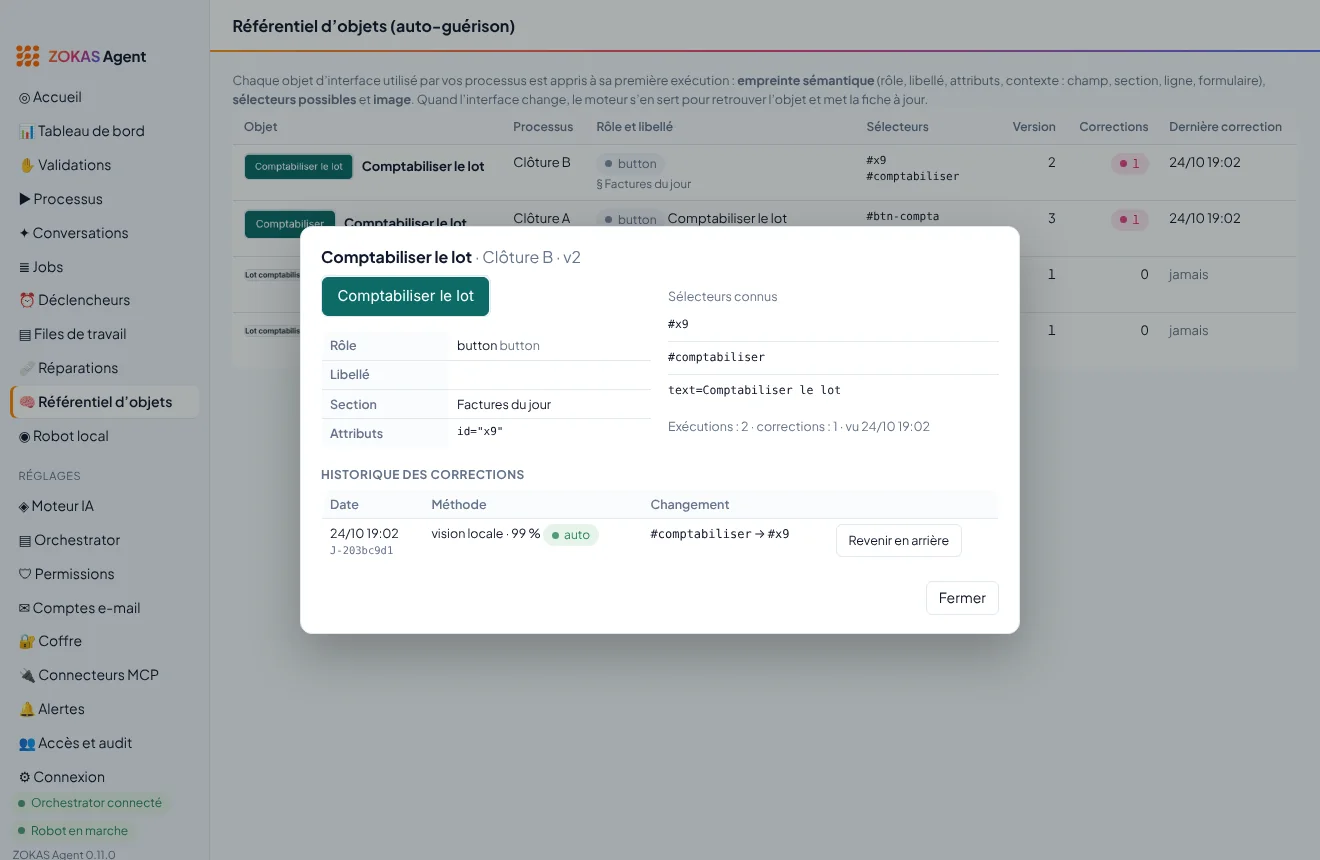Click the envelope icon for Comptes e-mail
The width and height of the screenshot is (1320, 860).
tap(25, 608)
